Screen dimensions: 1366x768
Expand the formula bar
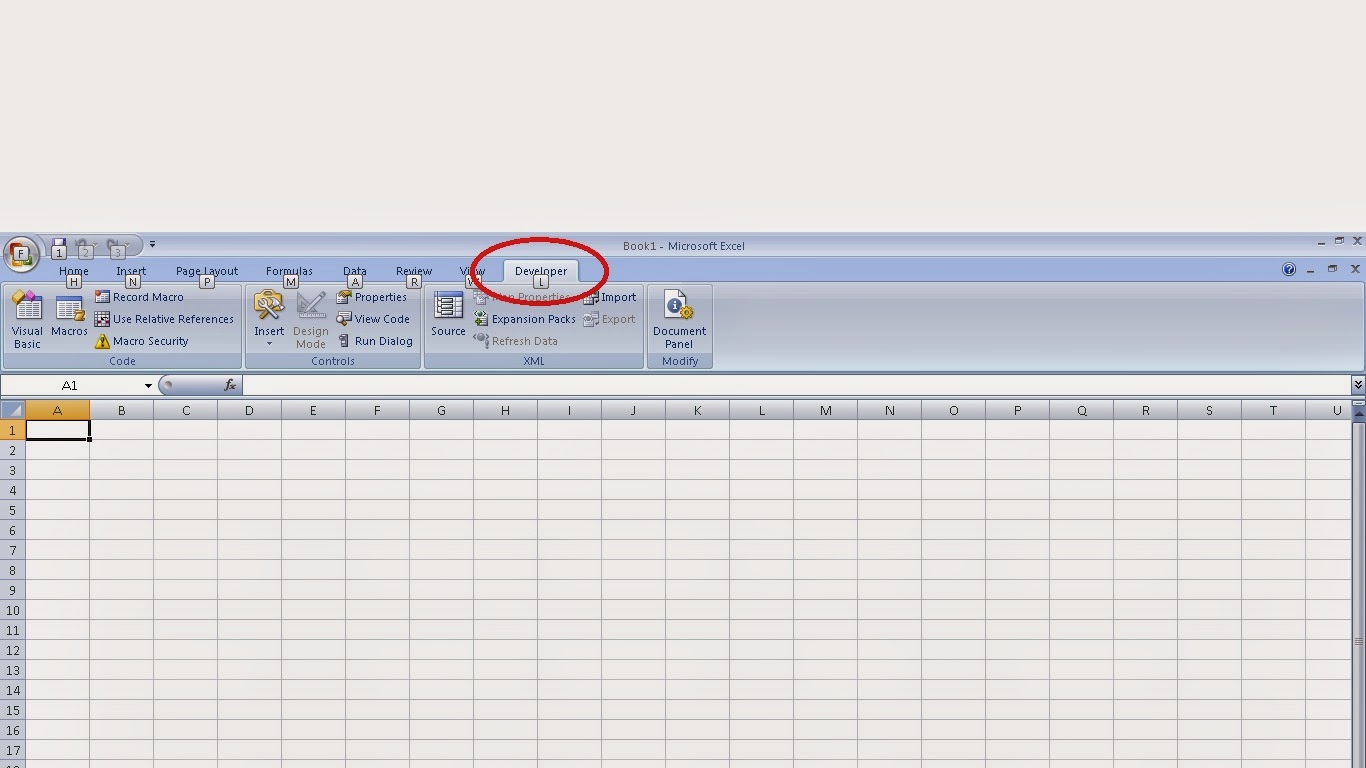tap(1358, 385)
